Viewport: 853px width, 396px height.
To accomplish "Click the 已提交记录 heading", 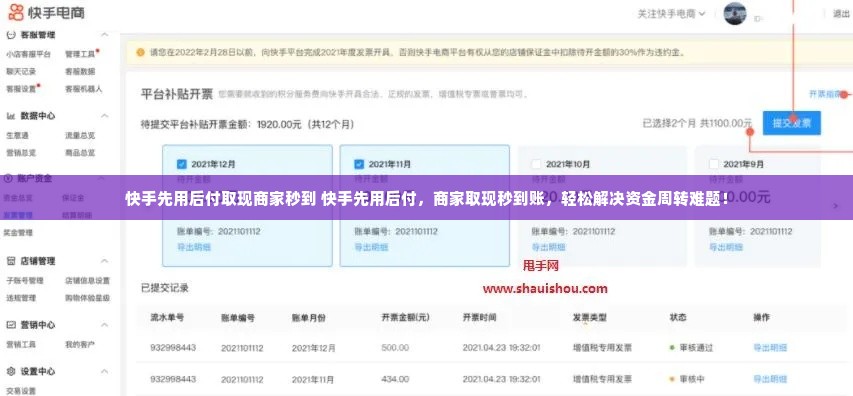I will tap(165, 288).
